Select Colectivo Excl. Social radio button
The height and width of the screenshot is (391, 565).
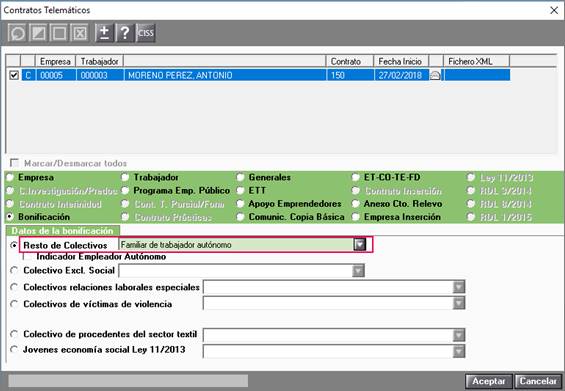[14, 270]
